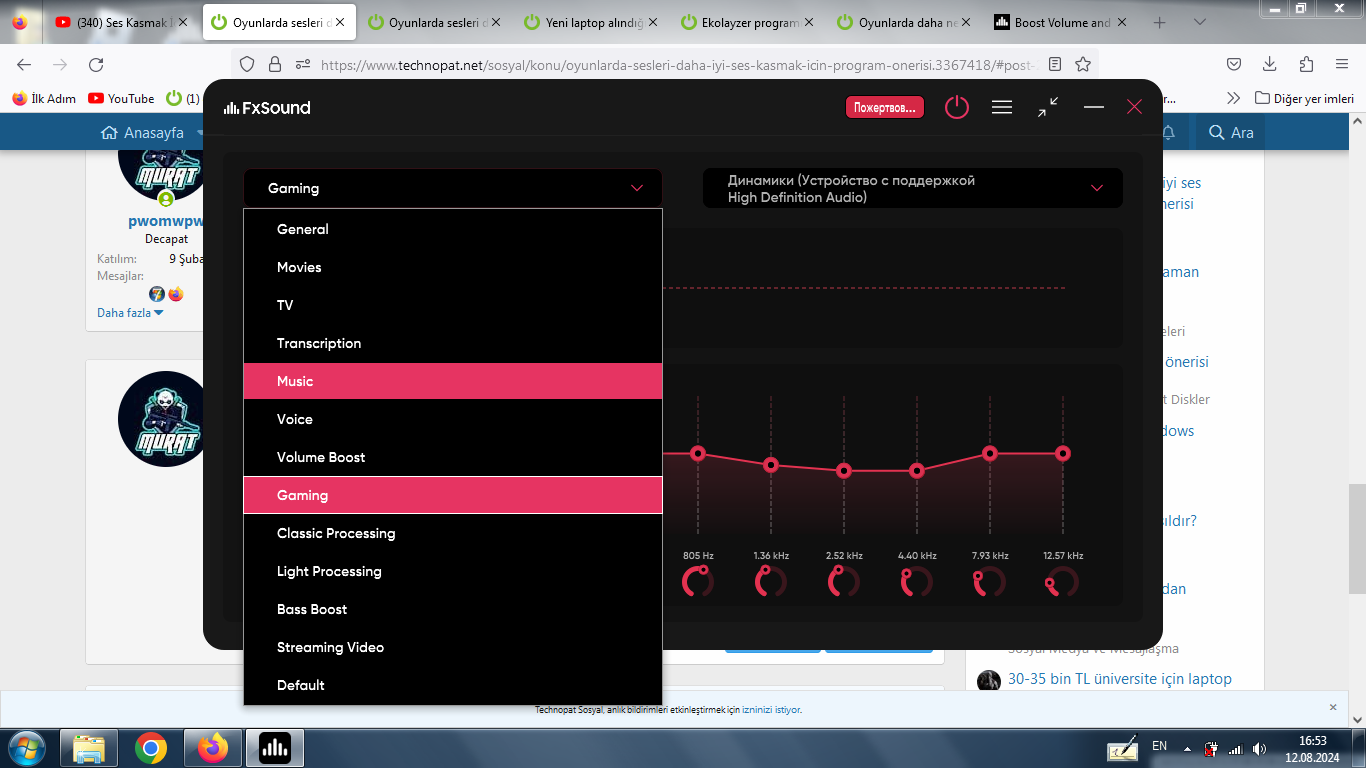Screen dimensions: 1366x768
Task: Open a new Firefox tab
Action: [1160, 22]
